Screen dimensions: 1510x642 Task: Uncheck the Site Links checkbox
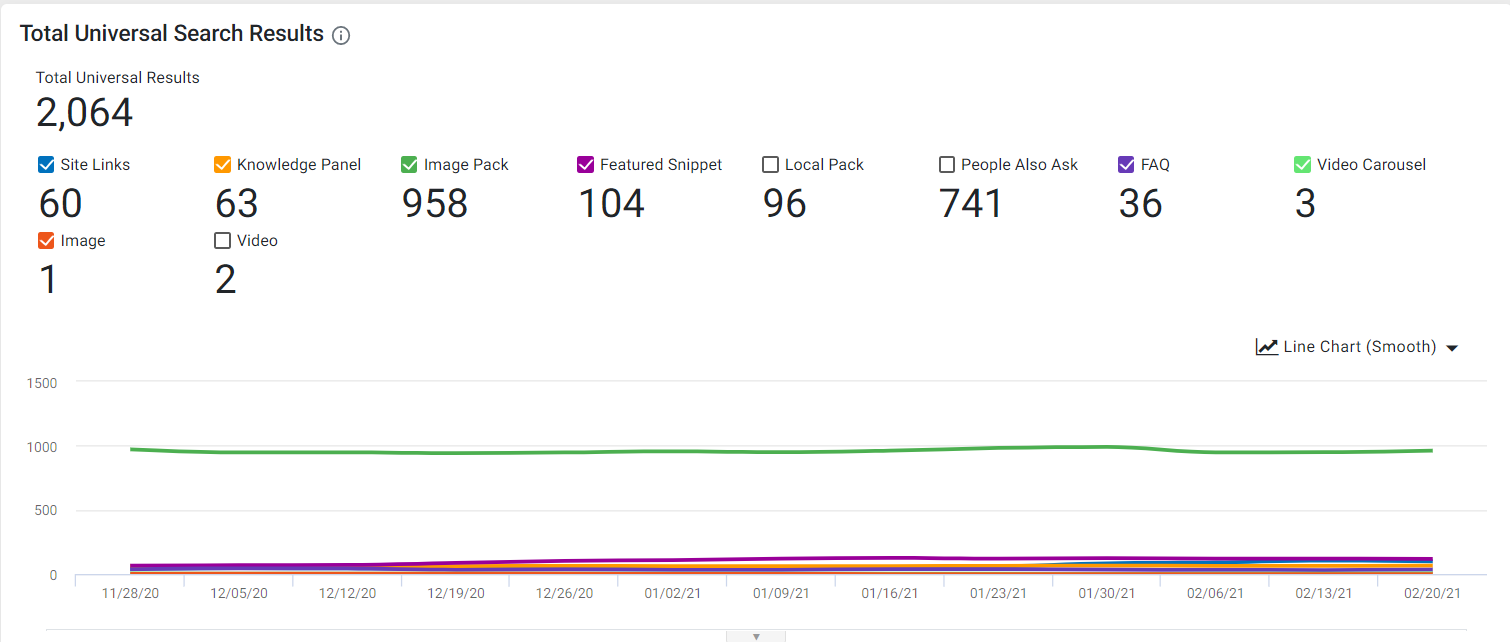[x=45, y=165]
